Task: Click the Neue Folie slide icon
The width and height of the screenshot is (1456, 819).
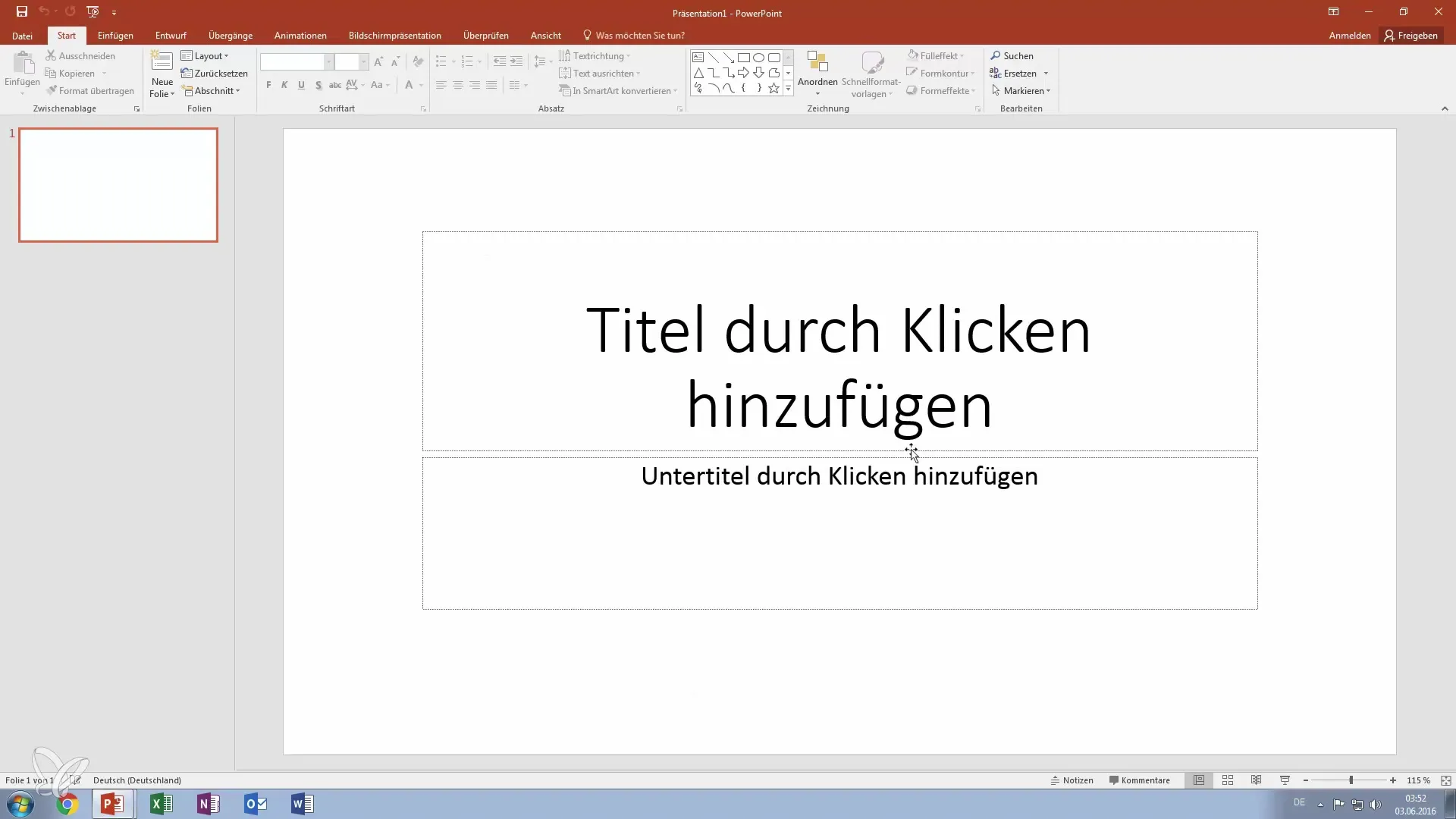Action: point(162,61)
